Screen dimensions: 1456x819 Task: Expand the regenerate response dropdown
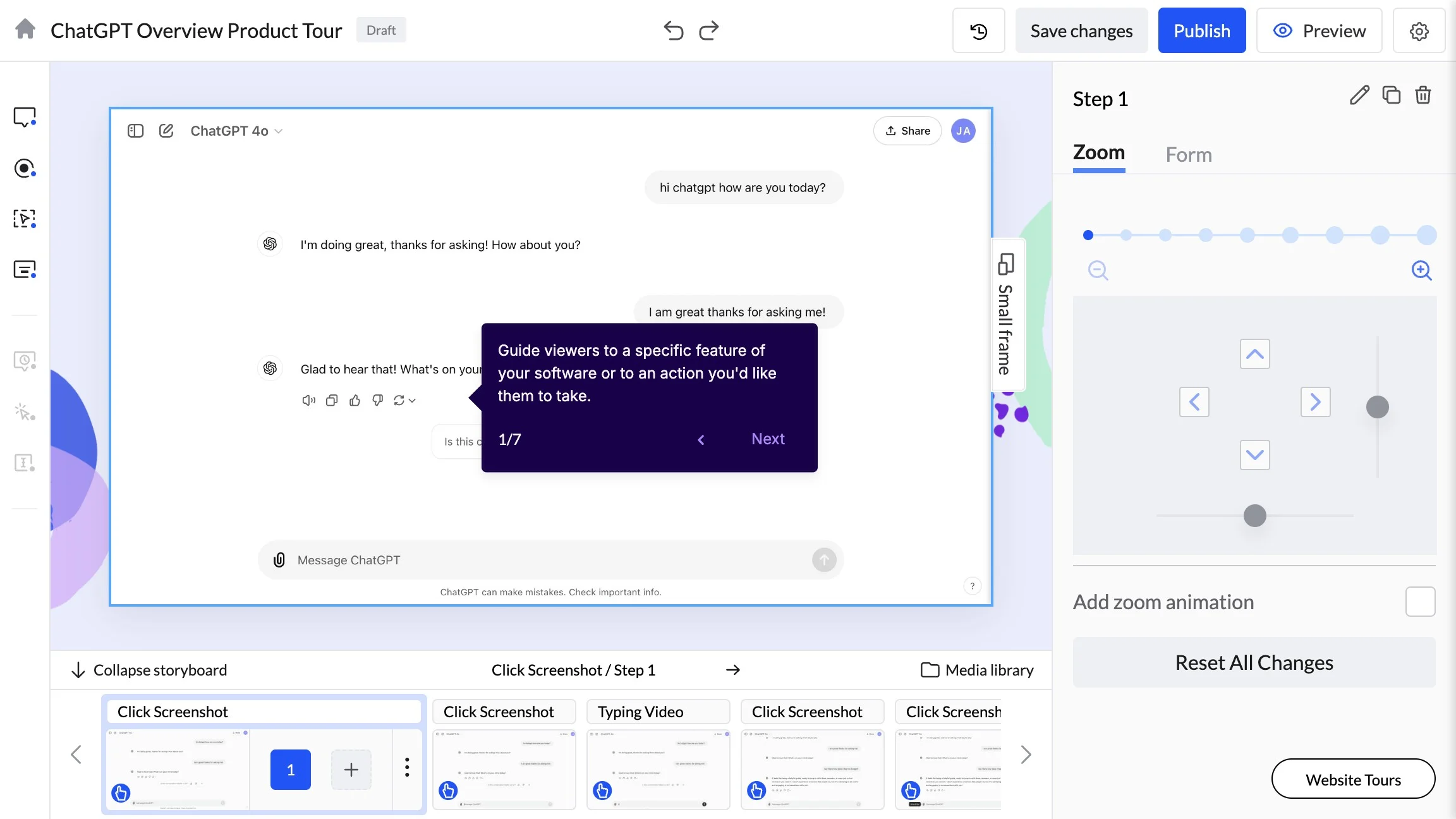(404, 400)
